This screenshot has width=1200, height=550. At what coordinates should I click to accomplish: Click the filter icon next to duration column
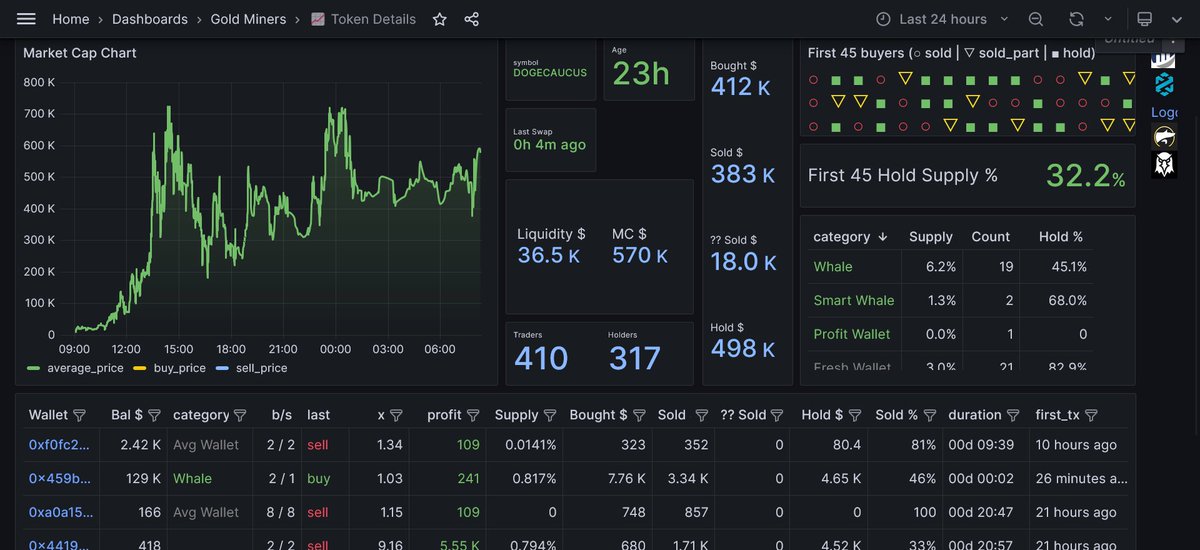coord(1012,415)
